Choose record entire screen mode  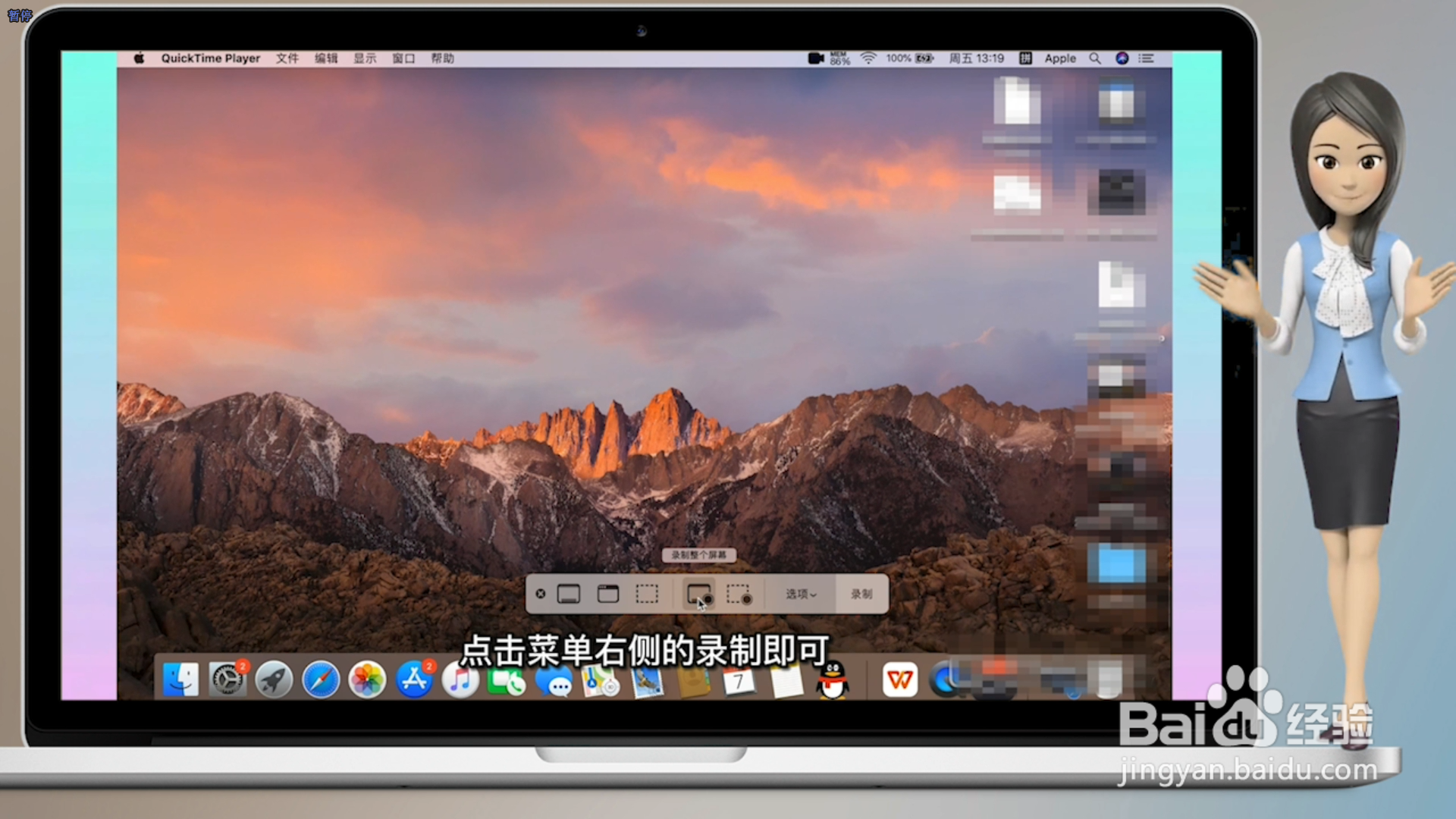point(698,594)
